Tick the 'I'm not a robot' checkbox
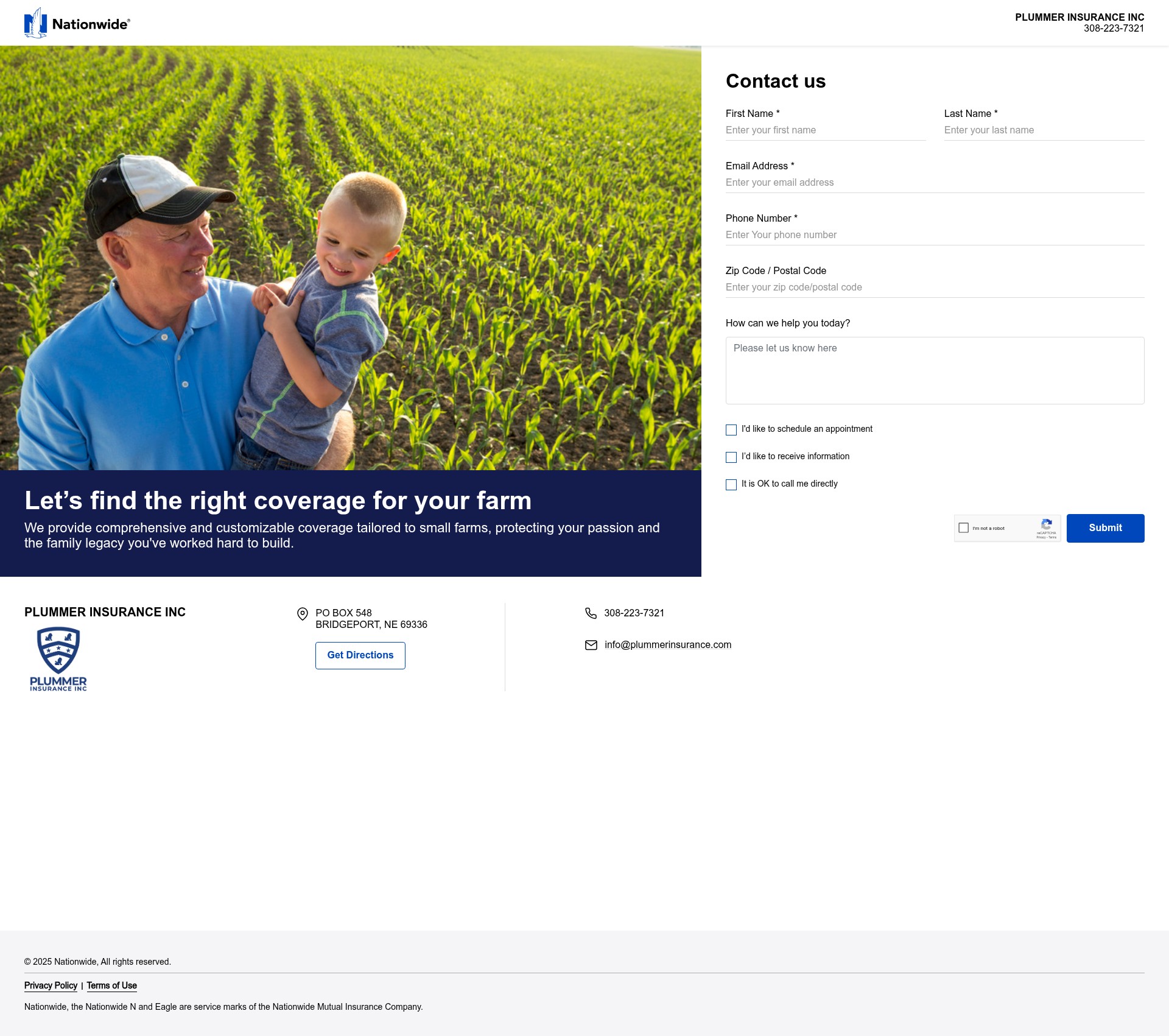The height and width of the screenshot is (1036, 1169). click(x=964, y=528)
